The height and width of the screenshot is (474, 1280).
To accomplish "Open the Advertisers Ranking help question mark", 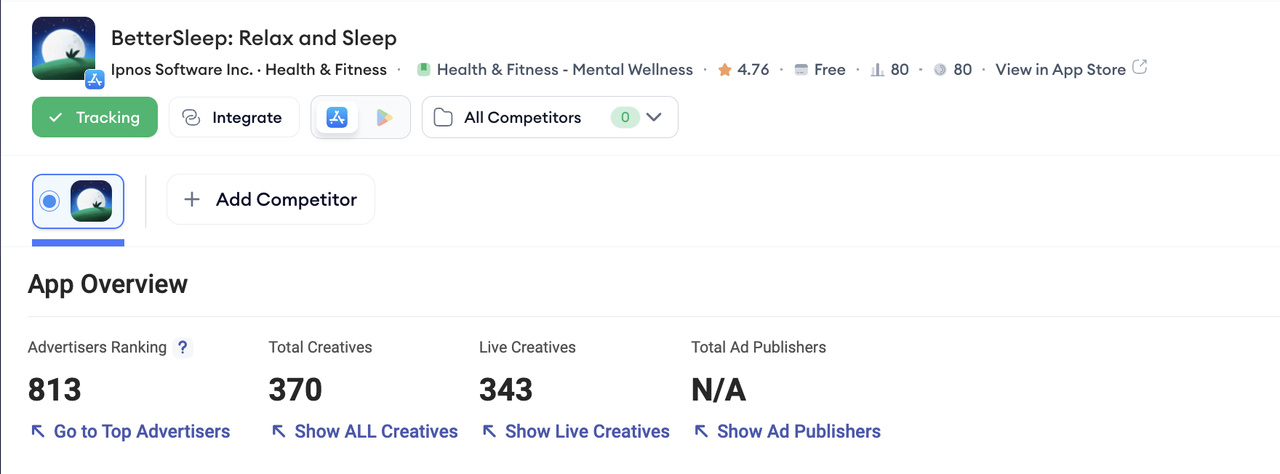I will click(182, 347).
